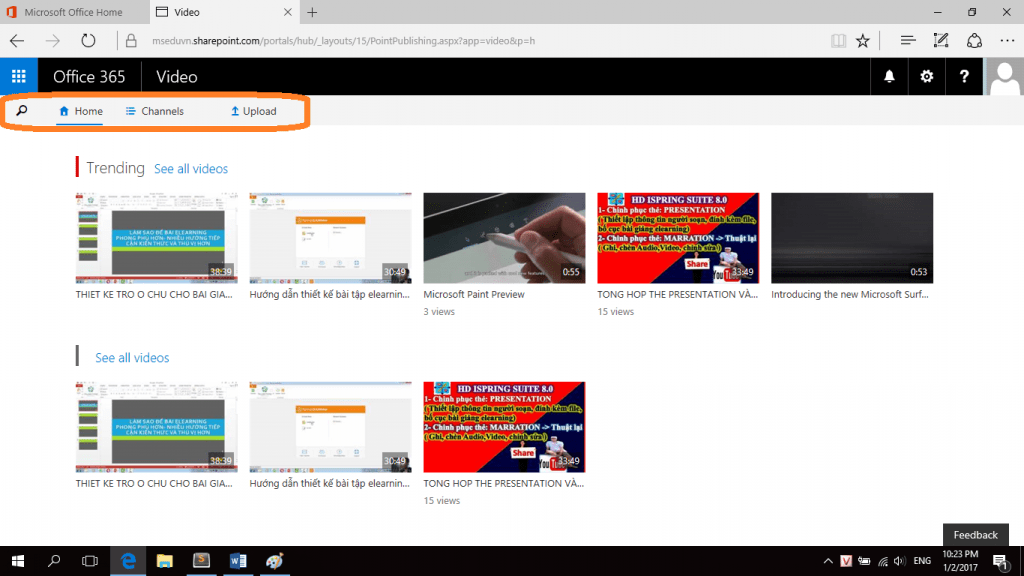Open the Windows Start menu
The image size is (1024, 576).
pyautogui.click(x=18, y=561)
